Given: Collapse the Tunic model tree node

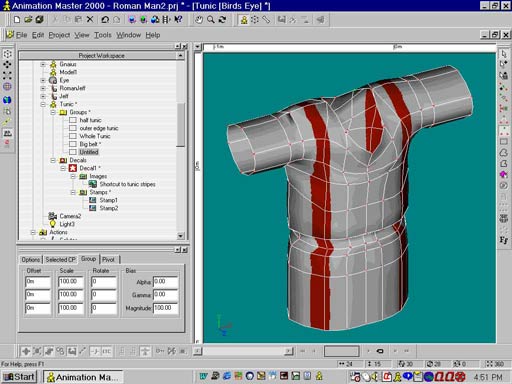Looking at the screenshot, I should (x=43, y=104).
